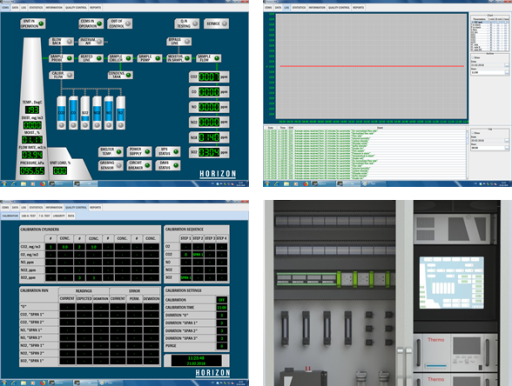512x386 pixels.
Task: Toggle Blow Back valve indicator
Action: click(x=61, y=41)
